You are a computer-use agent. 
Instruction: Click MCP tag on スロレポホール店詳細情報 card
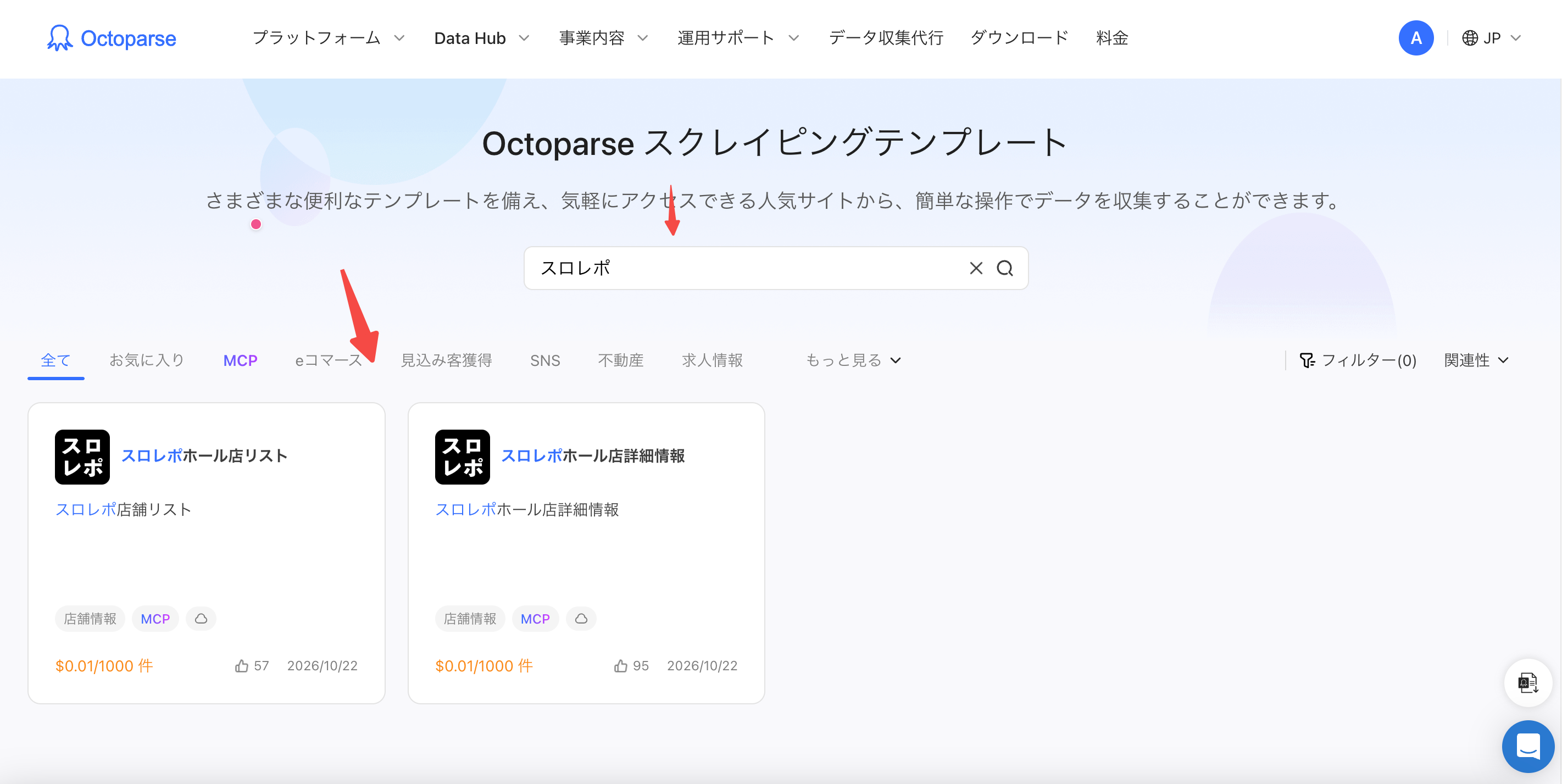(536, 619)
